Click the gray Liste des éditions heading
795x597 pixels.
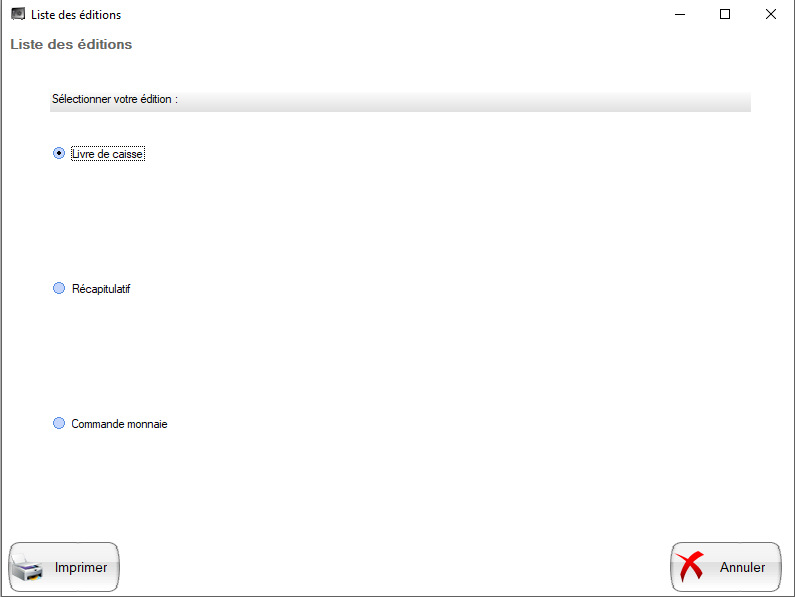coord(71,45)
